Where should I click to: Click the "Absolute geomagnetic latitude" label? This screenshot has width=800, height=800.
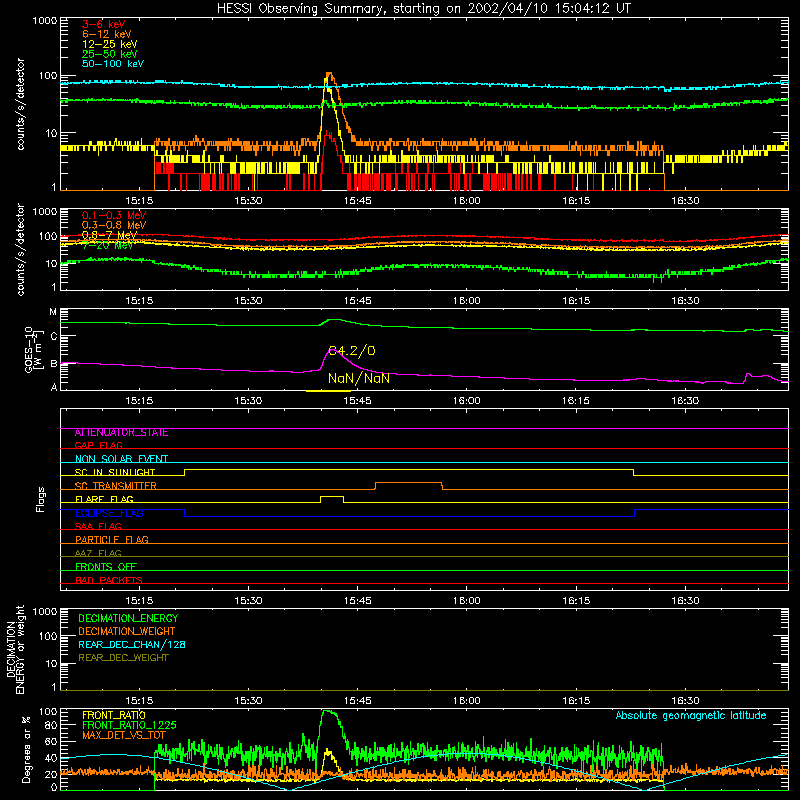point(691,716)
